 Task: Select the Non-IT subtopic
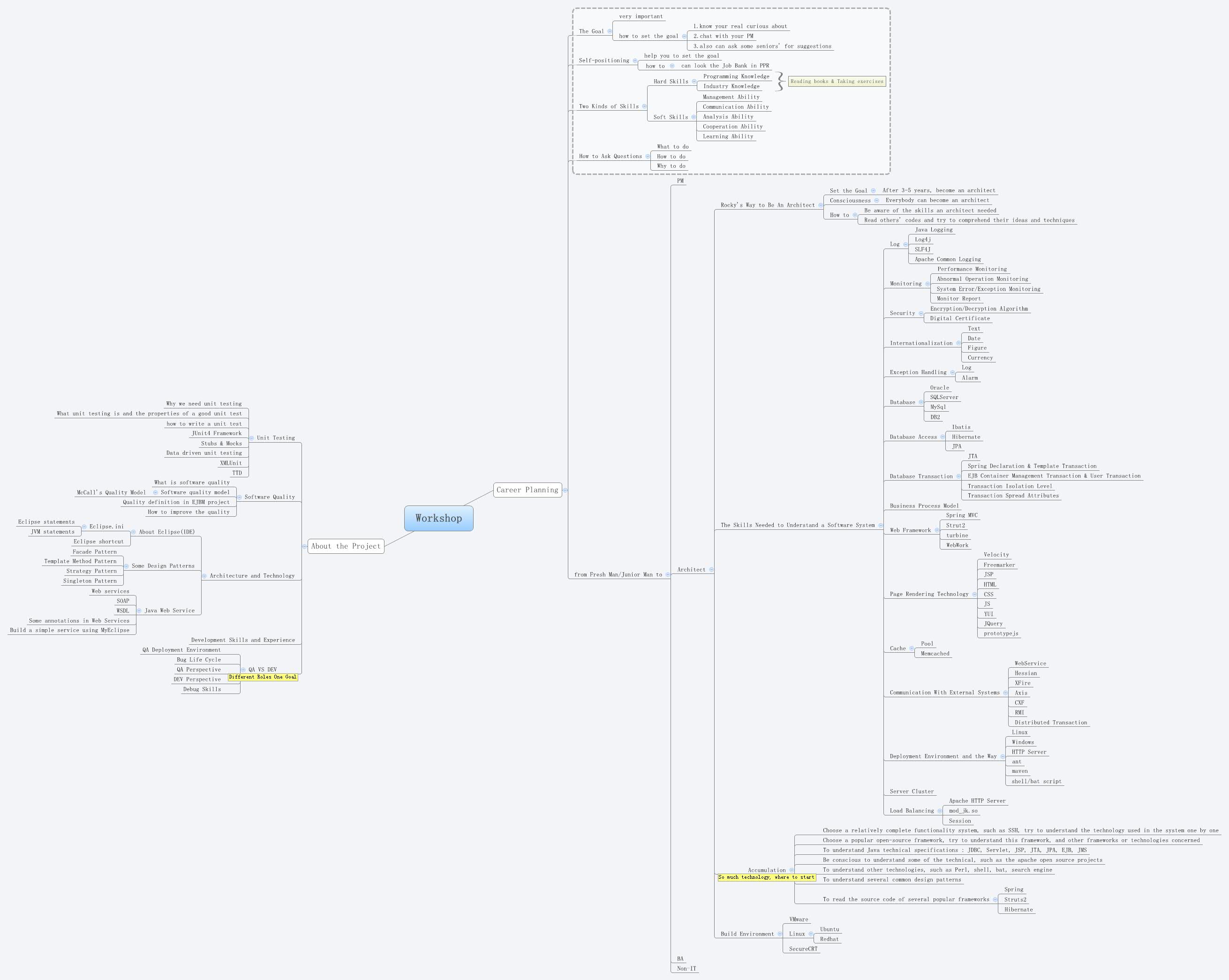coord(686,968)
